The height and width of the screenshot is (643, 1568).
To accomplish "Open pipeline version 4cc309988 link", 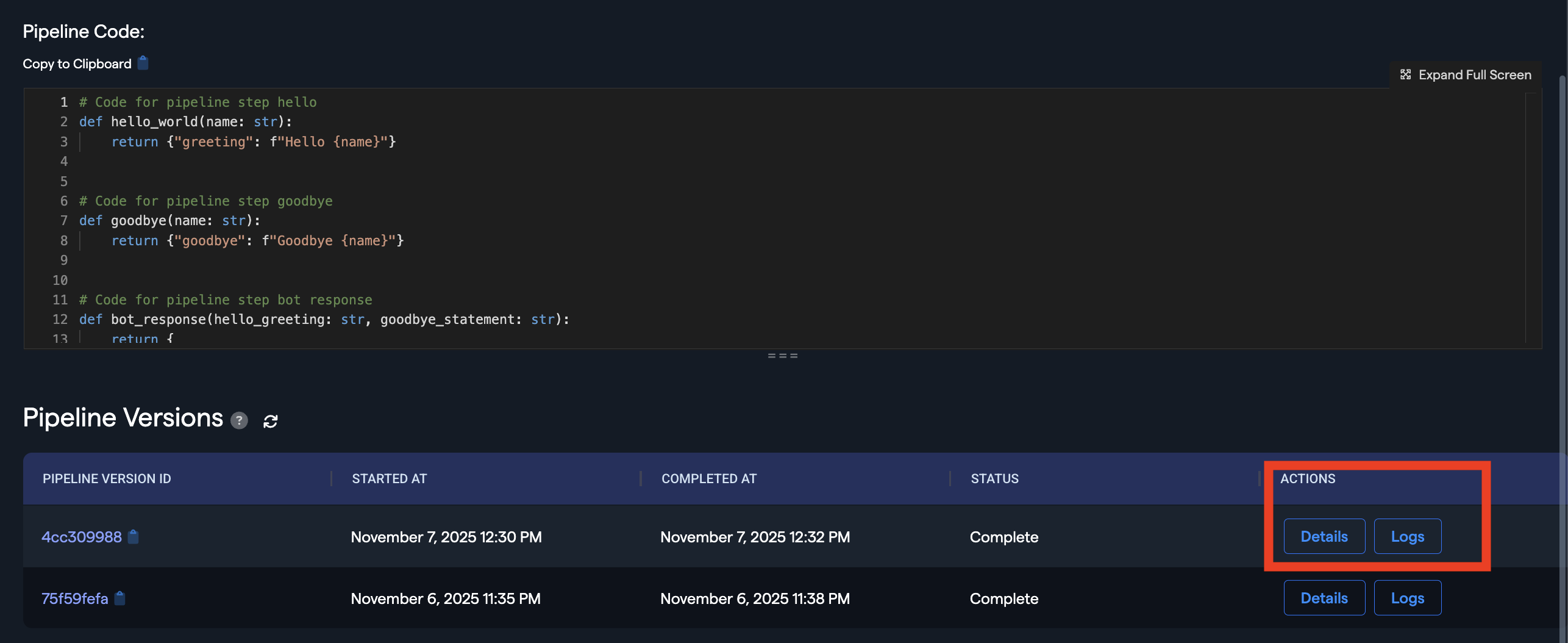I will 81,537.
